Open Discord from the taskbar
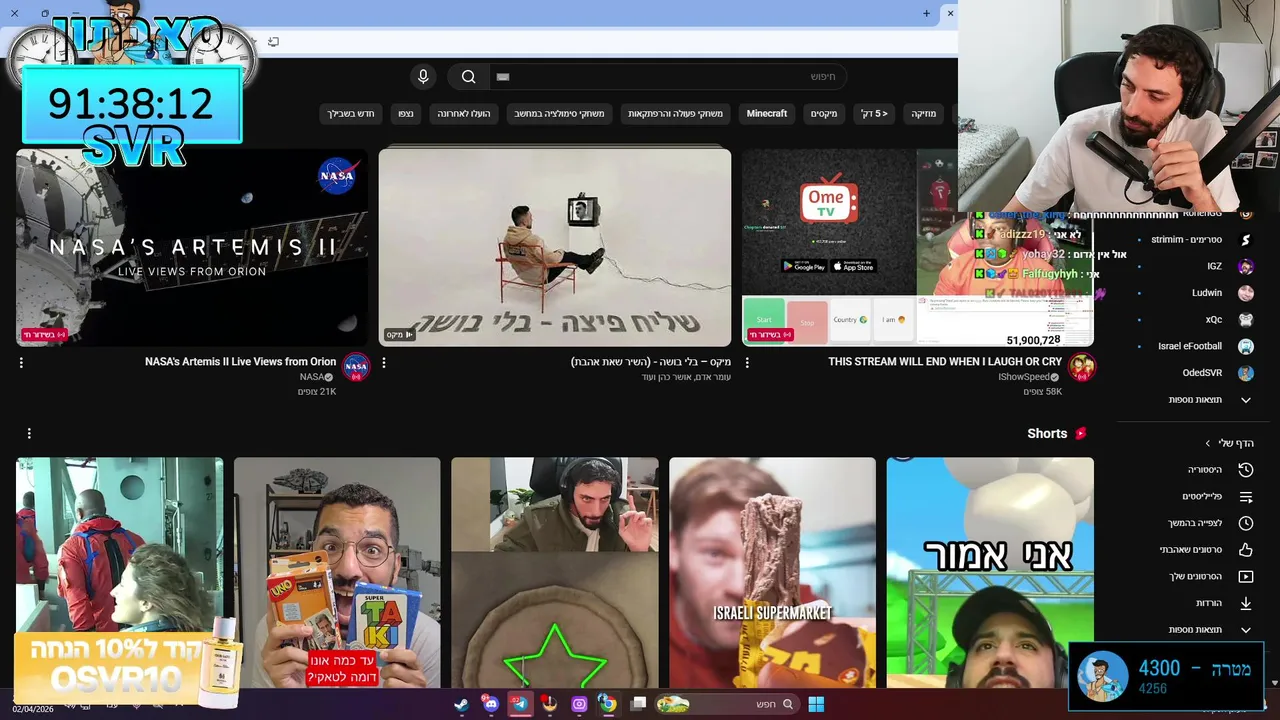1280x720 pixels. (490, 704)
